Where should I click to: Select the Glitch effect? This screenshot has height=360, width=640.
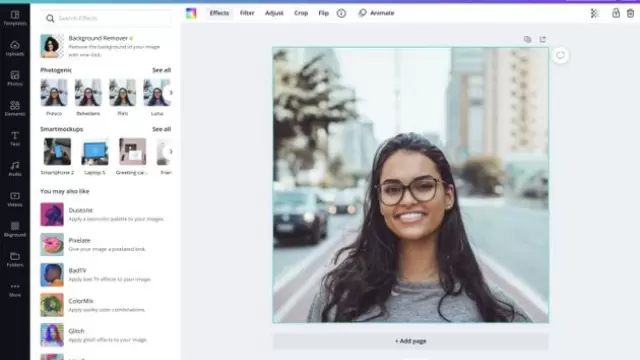click(x=105, y=335)
